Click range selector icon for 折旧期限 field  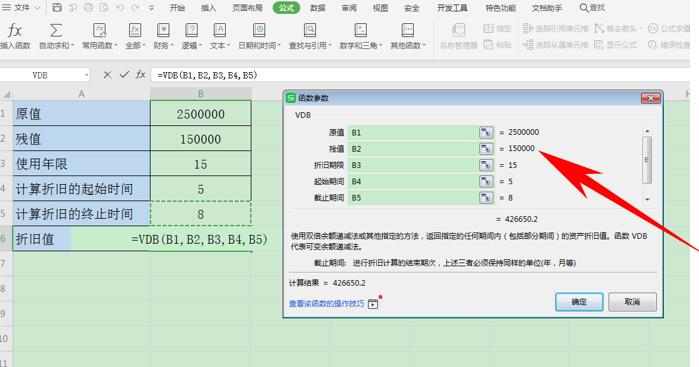pyautogui.click(x=486, y=165)
